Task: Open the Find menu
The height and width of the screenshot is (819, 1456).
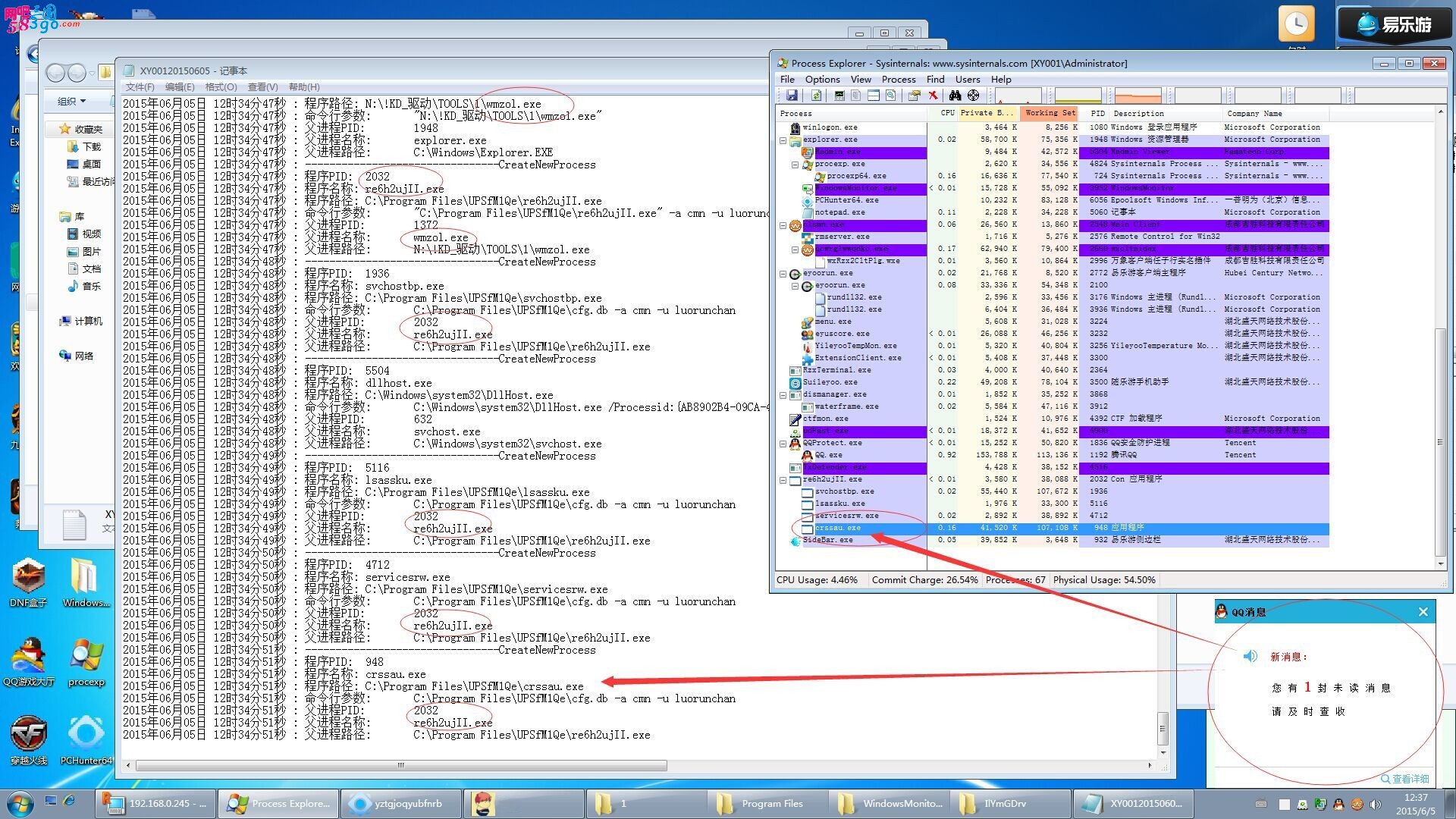Action: tap(935, 79)
